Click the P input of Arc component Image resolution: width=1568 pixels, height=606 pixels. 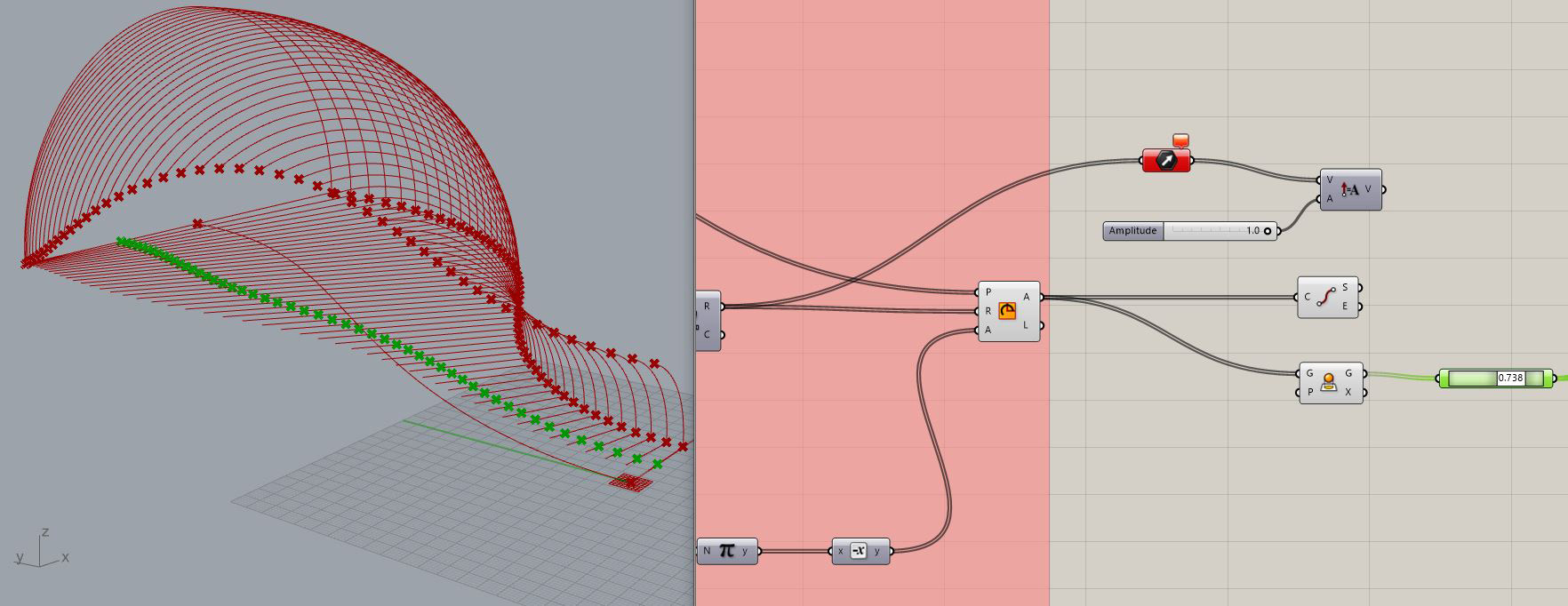pos(988,292)
